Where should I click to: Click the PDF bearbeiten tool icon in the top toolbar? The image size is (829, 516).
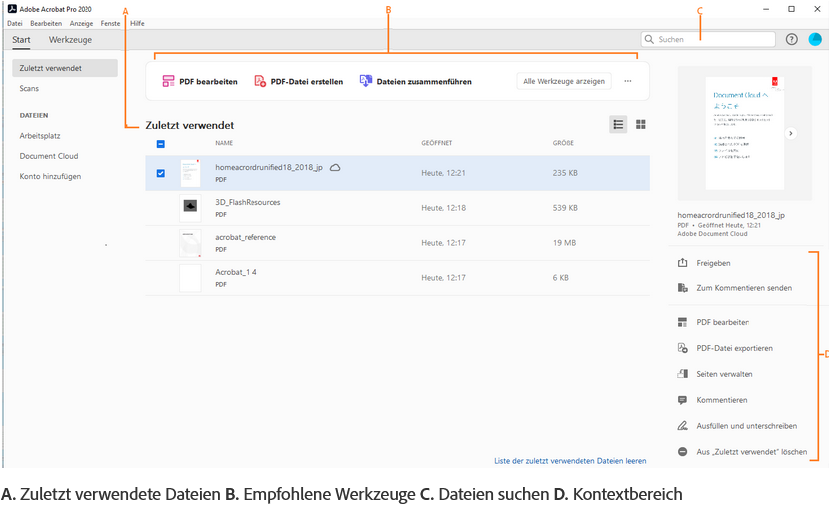[x=169, y=81]
